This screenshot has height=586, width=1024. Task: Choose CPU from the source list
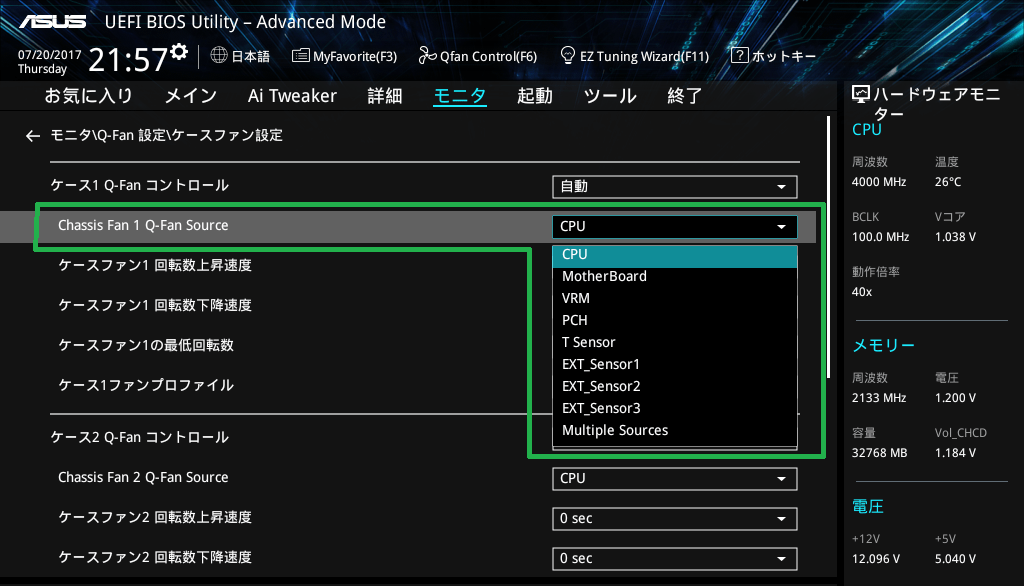(x=675, y=255)
